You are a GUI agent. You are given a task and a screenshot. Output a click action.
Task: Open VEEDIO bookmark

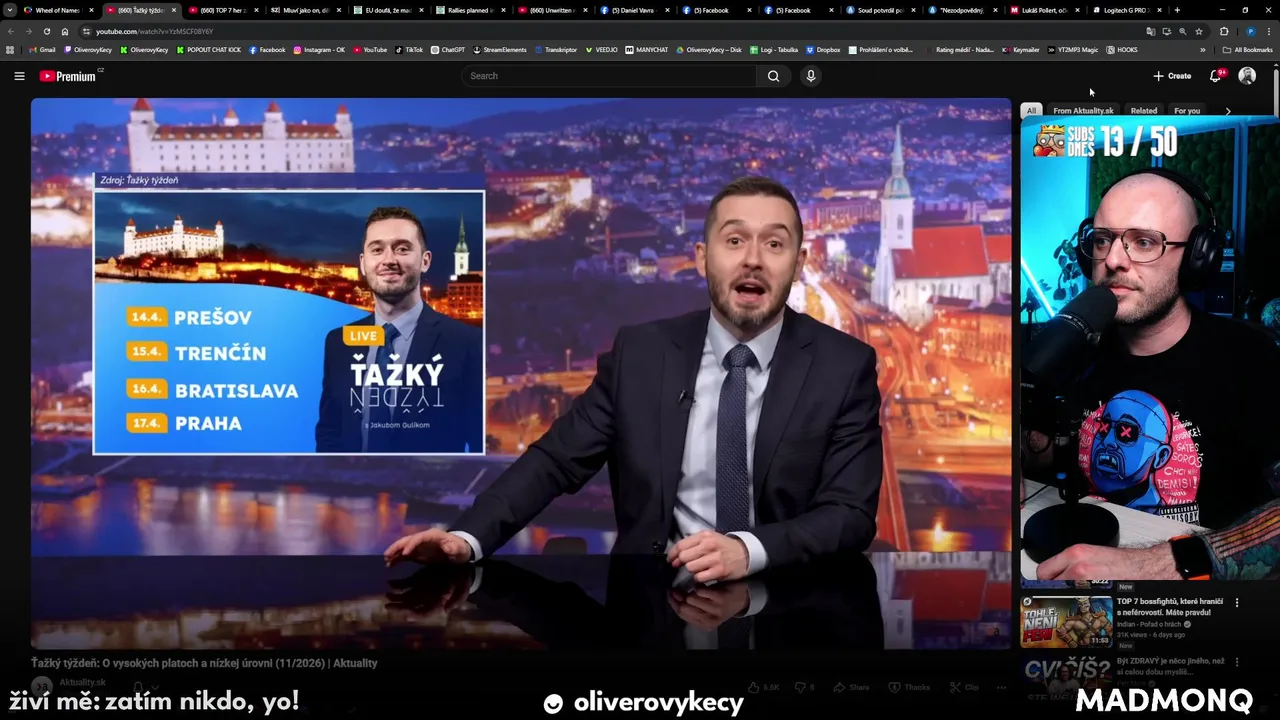pyautogui.click(x=601, y=50)
